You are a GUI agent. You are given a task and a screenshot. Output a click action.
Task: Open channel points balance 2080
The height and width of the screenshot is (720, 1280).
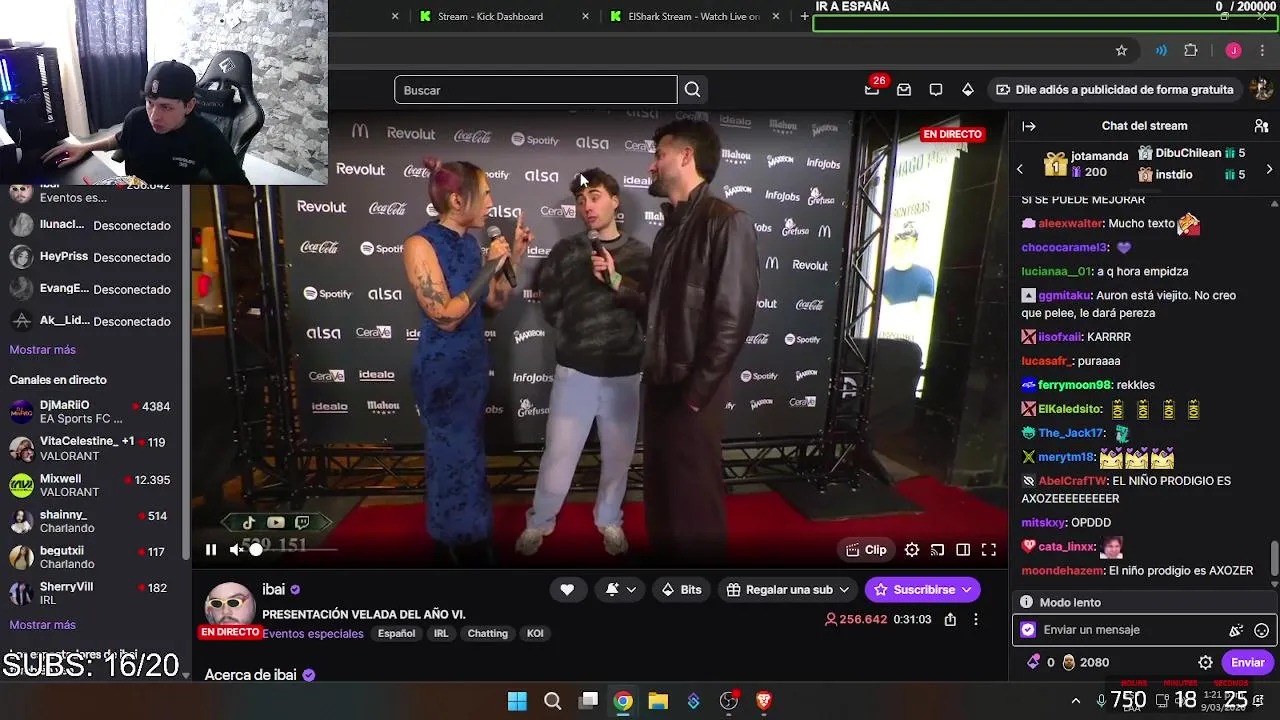[1085, 662]
